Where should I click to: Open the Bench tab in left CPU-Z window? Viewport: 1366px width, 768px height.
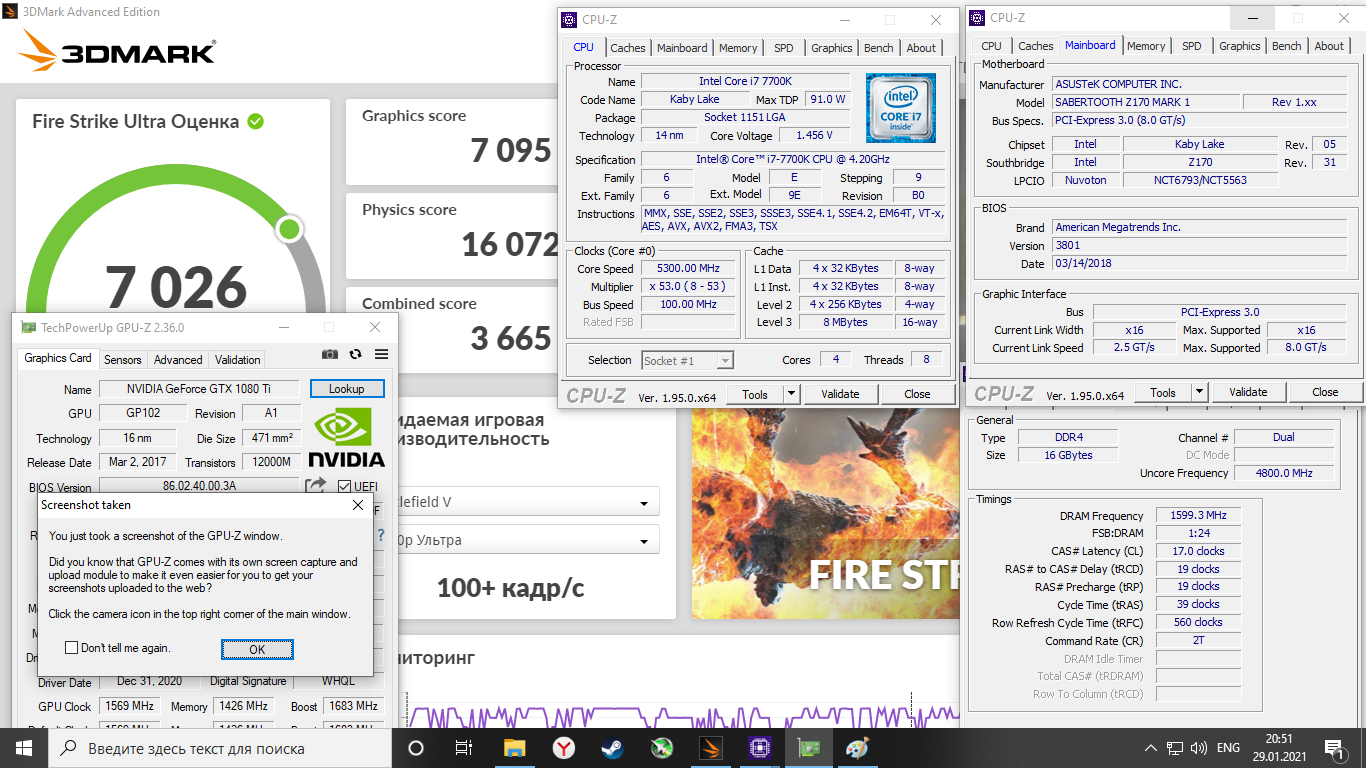point(879,47)
